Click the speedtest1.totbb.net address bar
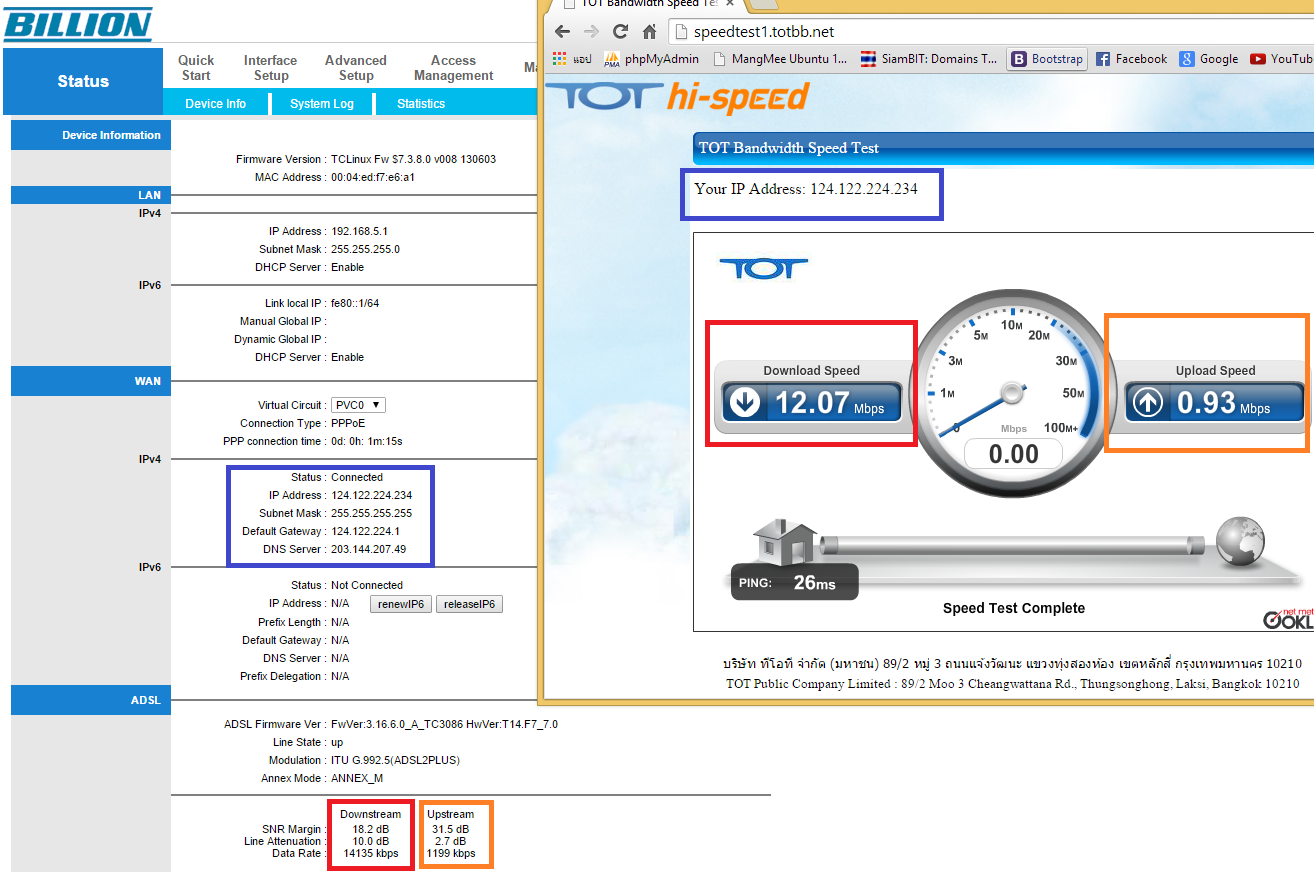Image resolution: width=1314 pixels, height=872 pixels. click(x=990, y=31)
